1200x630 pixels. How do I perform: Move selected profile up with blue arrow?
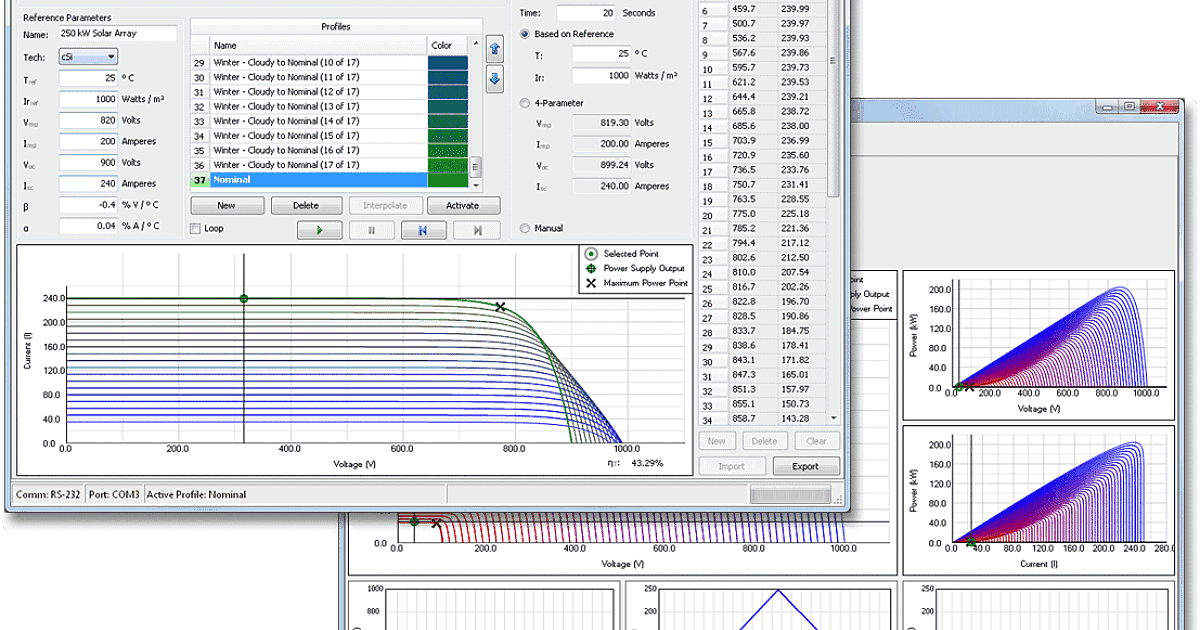click(494, 49)
